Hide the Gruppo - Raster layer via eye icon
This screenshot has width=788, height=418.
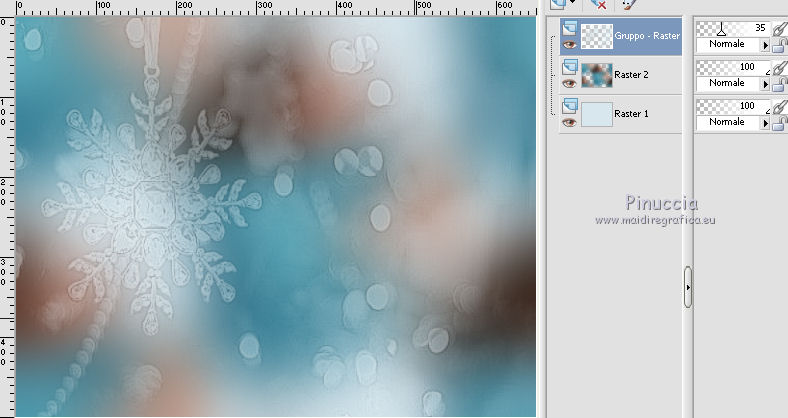pyautogui.click(x=569, y=45)
